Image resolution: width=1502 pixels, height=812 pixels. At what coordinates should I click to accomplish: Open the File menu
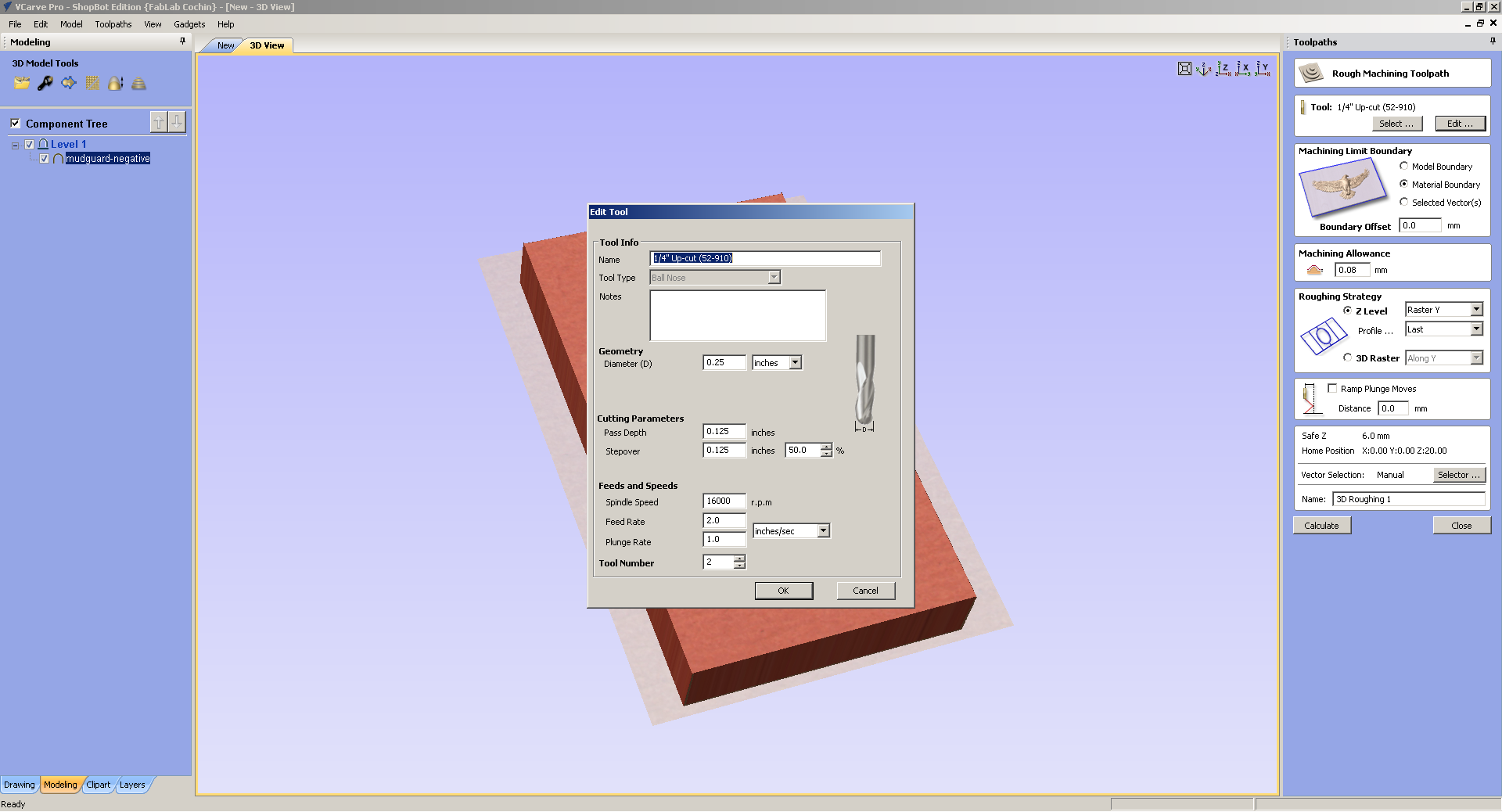15,24
